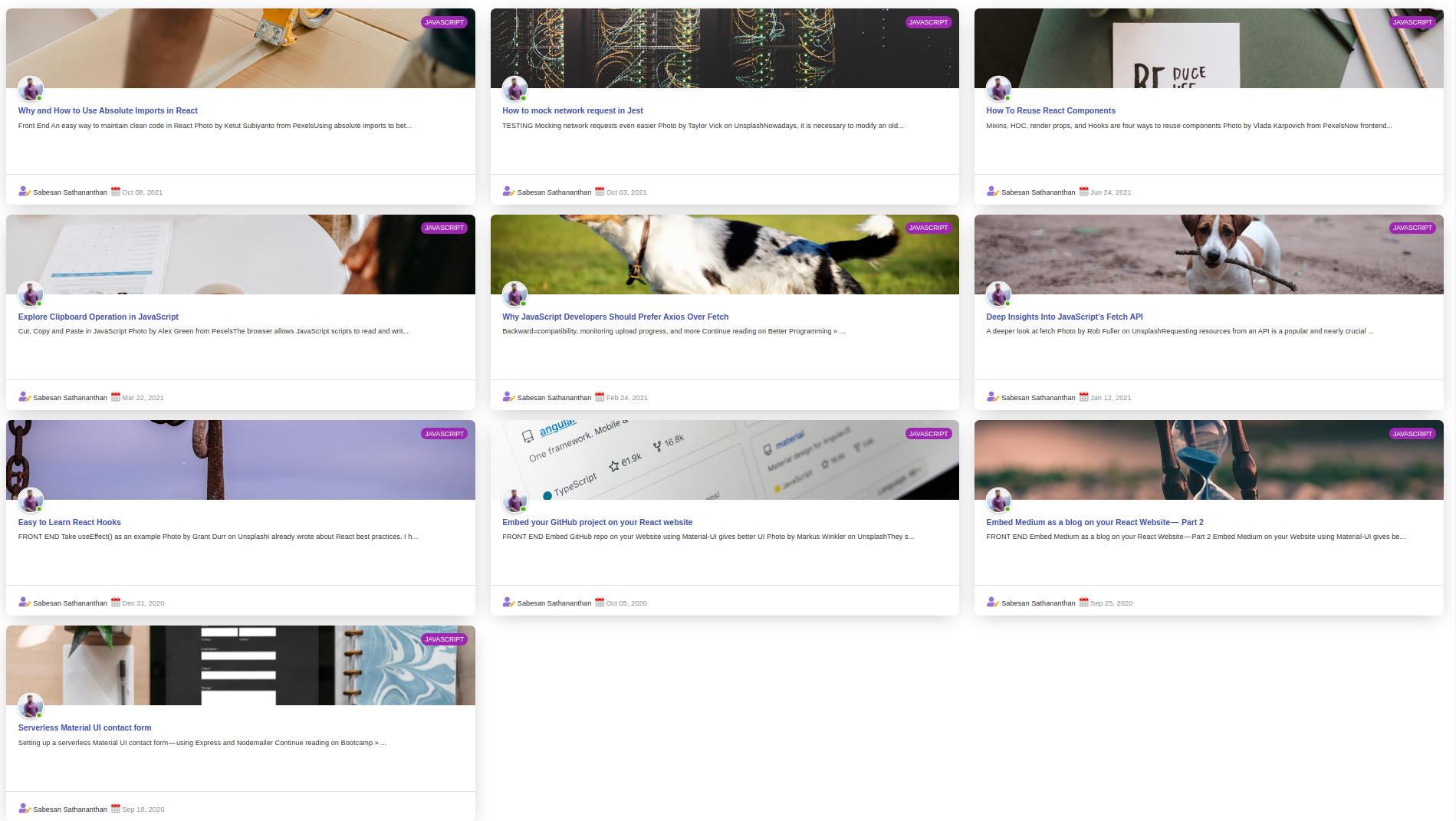The image size is (1456, 821).
Task: Open 'Deep Insights Into JavaScript's Fetch API' article
Action: click(x=1064, y=317)
